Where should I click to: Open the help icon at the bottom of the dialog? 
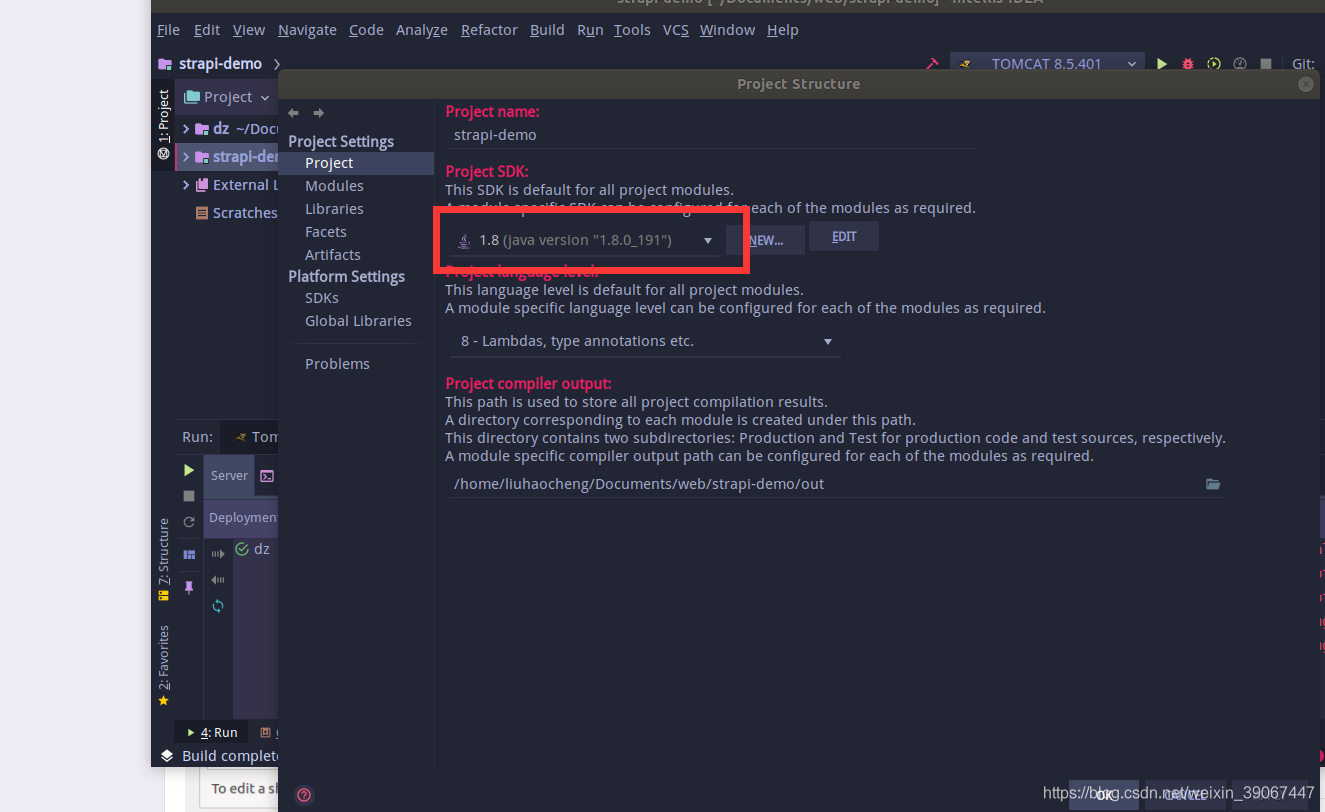pos(304,794)
